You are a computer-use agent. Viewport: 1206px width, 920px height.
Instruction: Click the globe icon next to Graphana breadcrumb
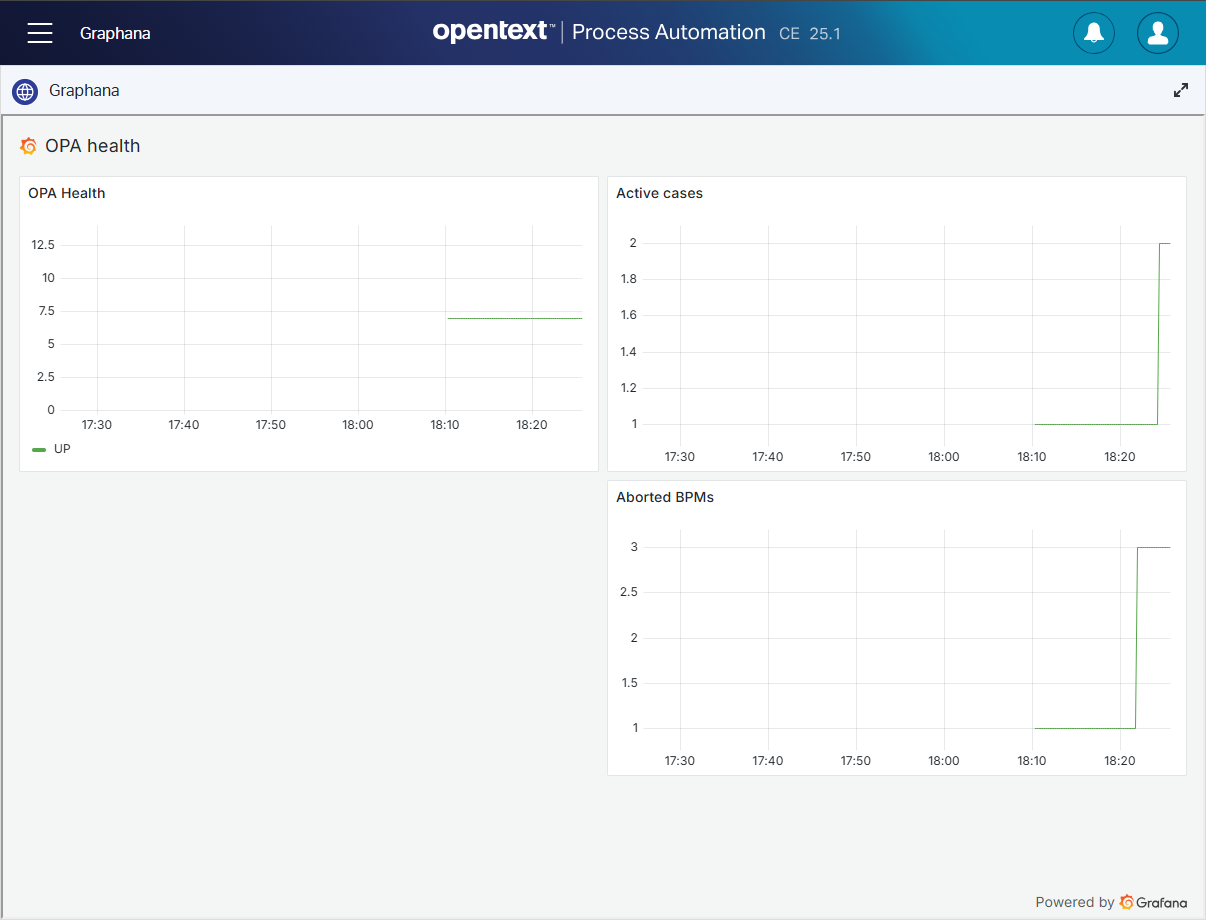coord(24,91)
